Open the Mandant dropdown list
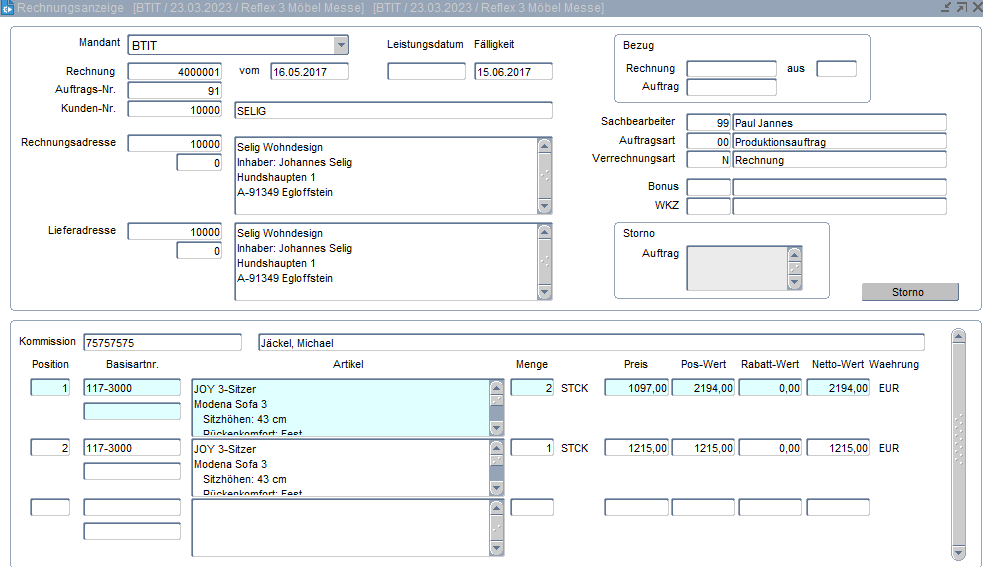This screenshot has height=567, width=983. tap(341, 45)
